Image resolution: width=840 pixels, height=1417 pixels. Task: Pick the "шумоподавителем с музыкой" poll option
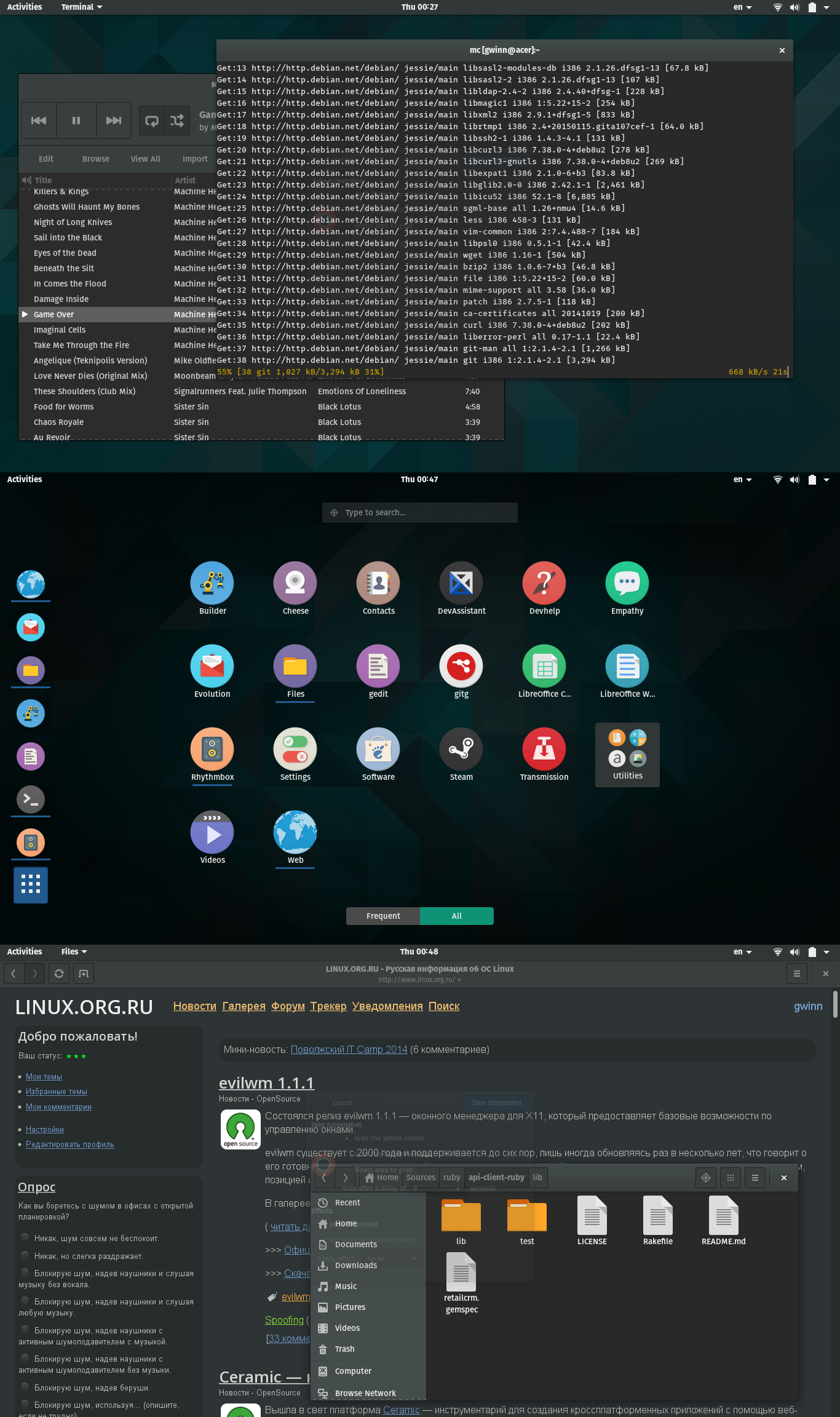pyautogui.click(x=25, y=1330)
